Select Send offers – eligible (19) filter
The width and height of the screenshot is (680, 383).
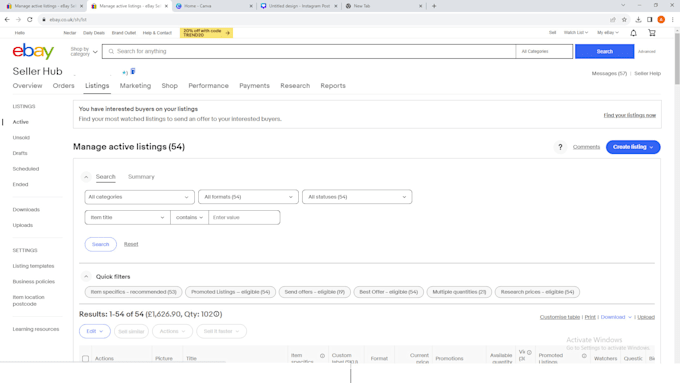pos(314,292)
